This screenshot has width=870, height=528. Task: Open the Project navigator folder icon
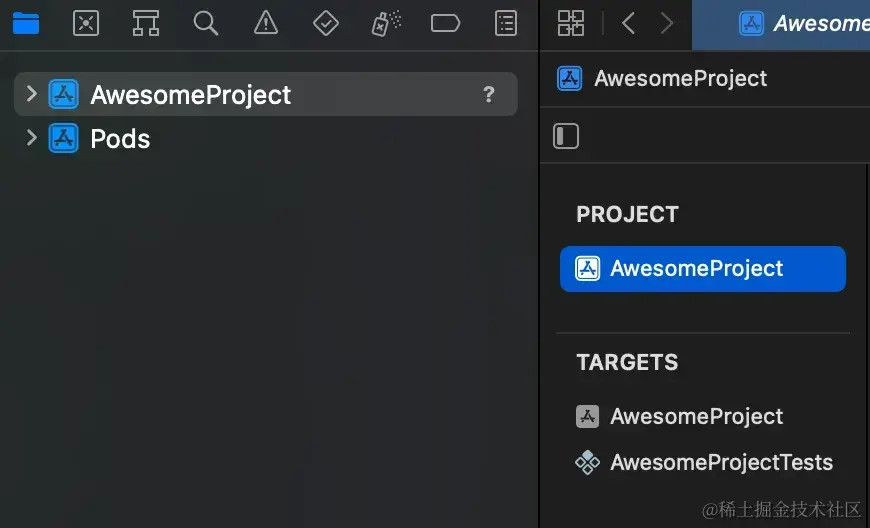tap(26, 23)
